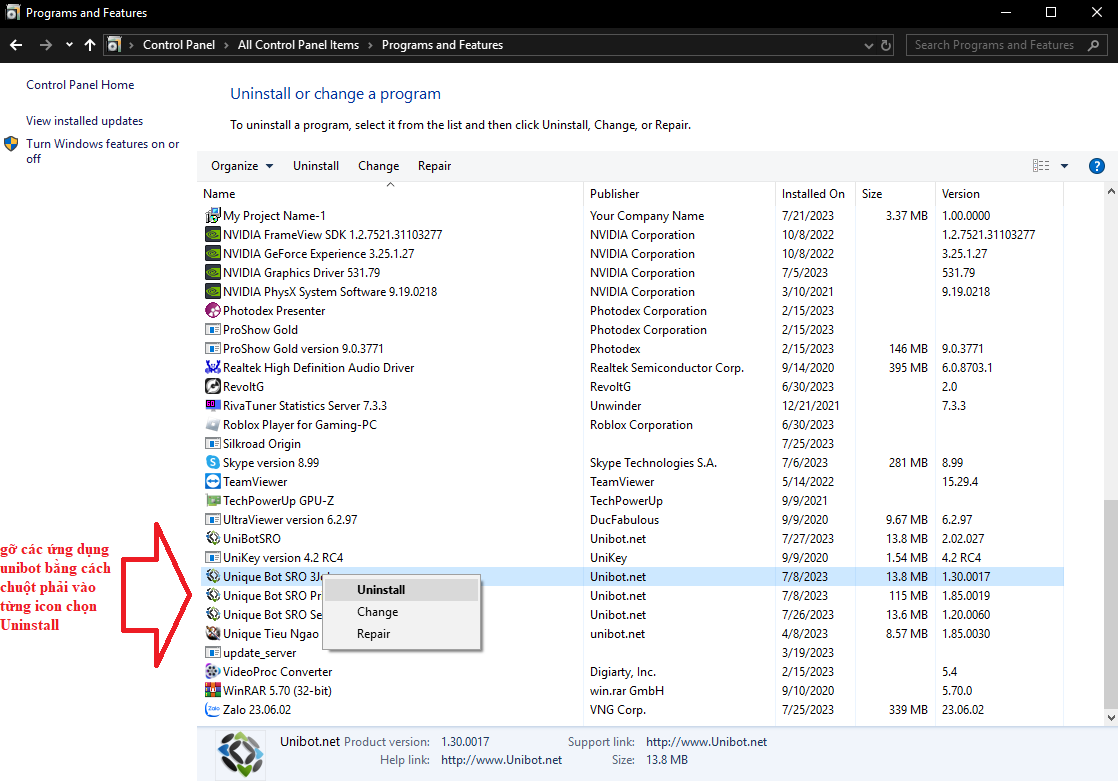Click the TeamViewer program icon
Viewport: 1118px width, 781px height.
[x=212, y=481]
